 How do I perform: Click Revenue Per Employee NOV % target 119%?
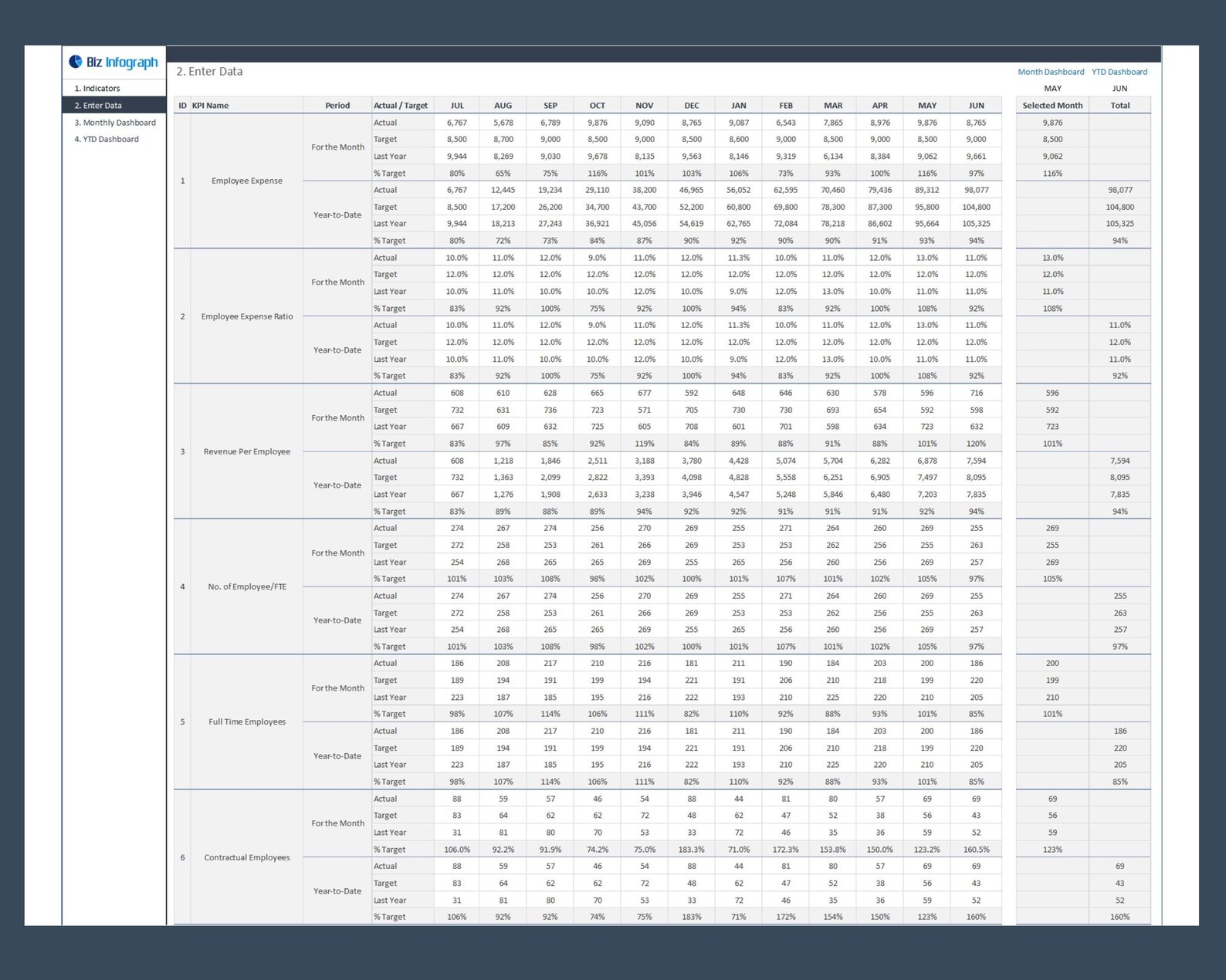pos(644,444)
